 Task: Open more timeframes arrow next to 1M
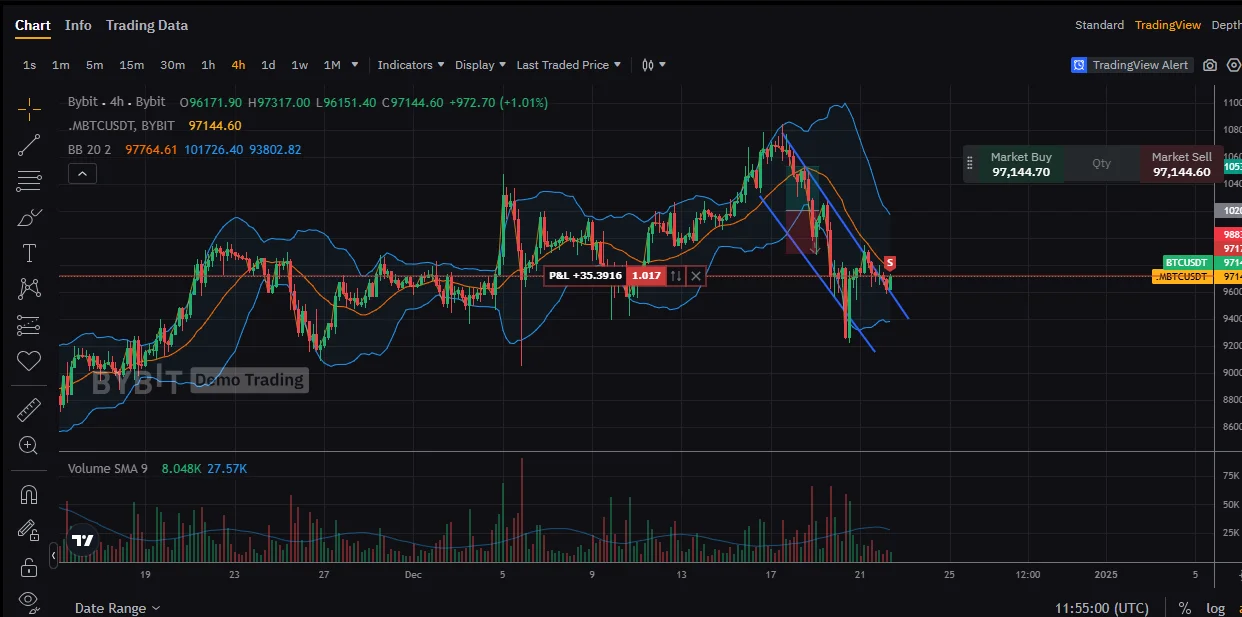coord(354,65)
